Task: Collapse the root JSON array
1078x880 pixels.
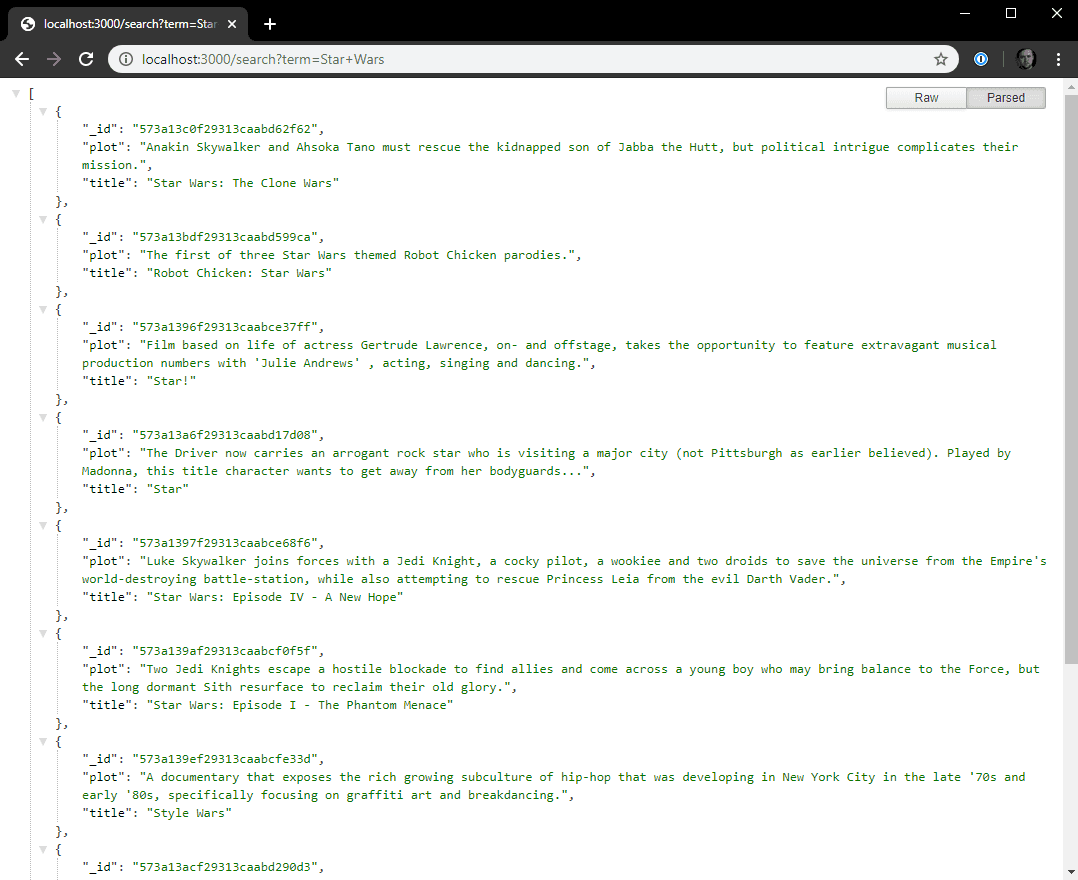Action: 16,93
